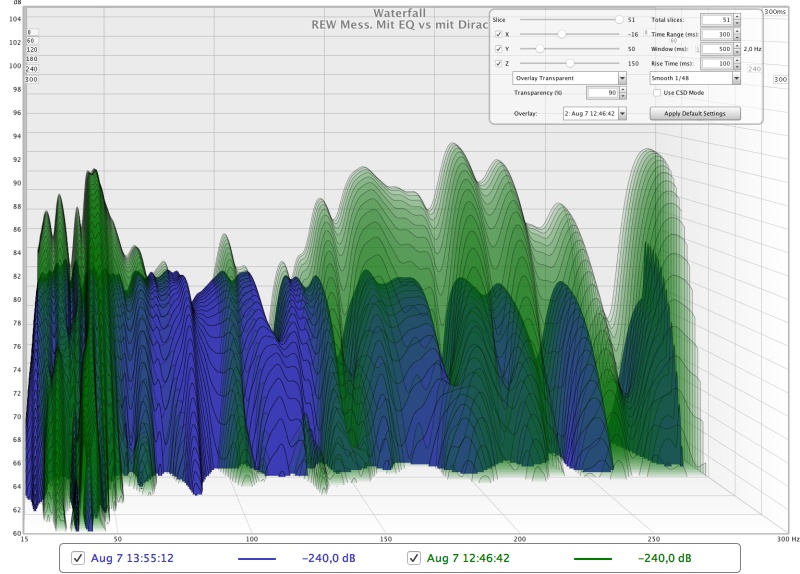
Task: Toggle the Y axis checkbox
Action: point(499,48)
